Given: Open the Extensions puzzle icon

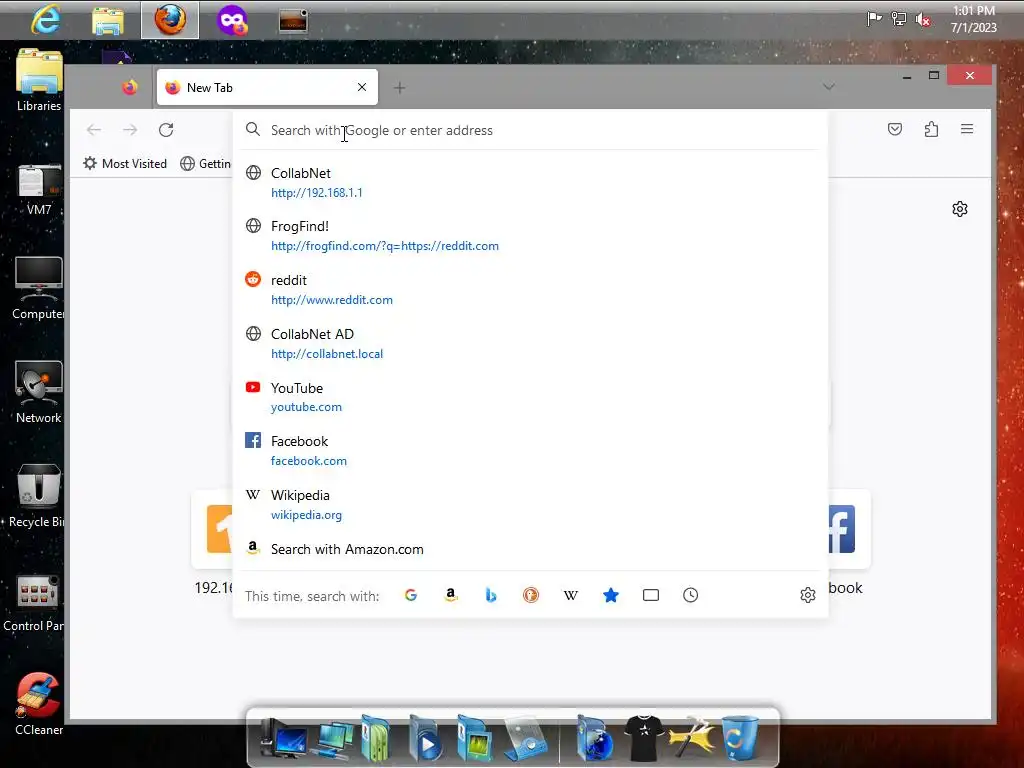Looking at the screenshot, I should pyautogui.click(x=931, y=129).
